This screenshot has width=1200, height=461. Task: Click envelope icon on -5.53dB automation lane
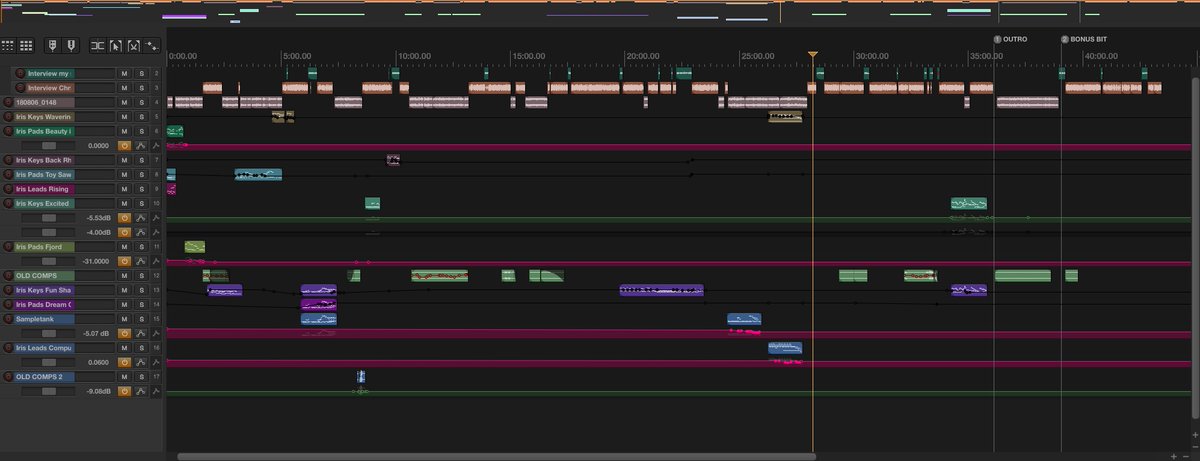pos(141,217)
